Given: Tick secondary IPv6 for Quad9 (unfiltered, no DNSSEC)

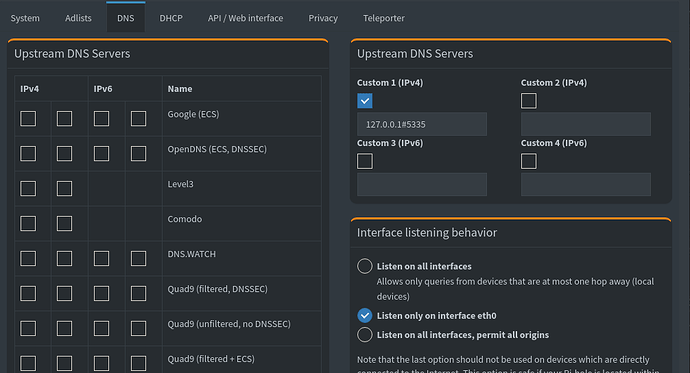Looking at the screenshot, I should pos(138,329).
